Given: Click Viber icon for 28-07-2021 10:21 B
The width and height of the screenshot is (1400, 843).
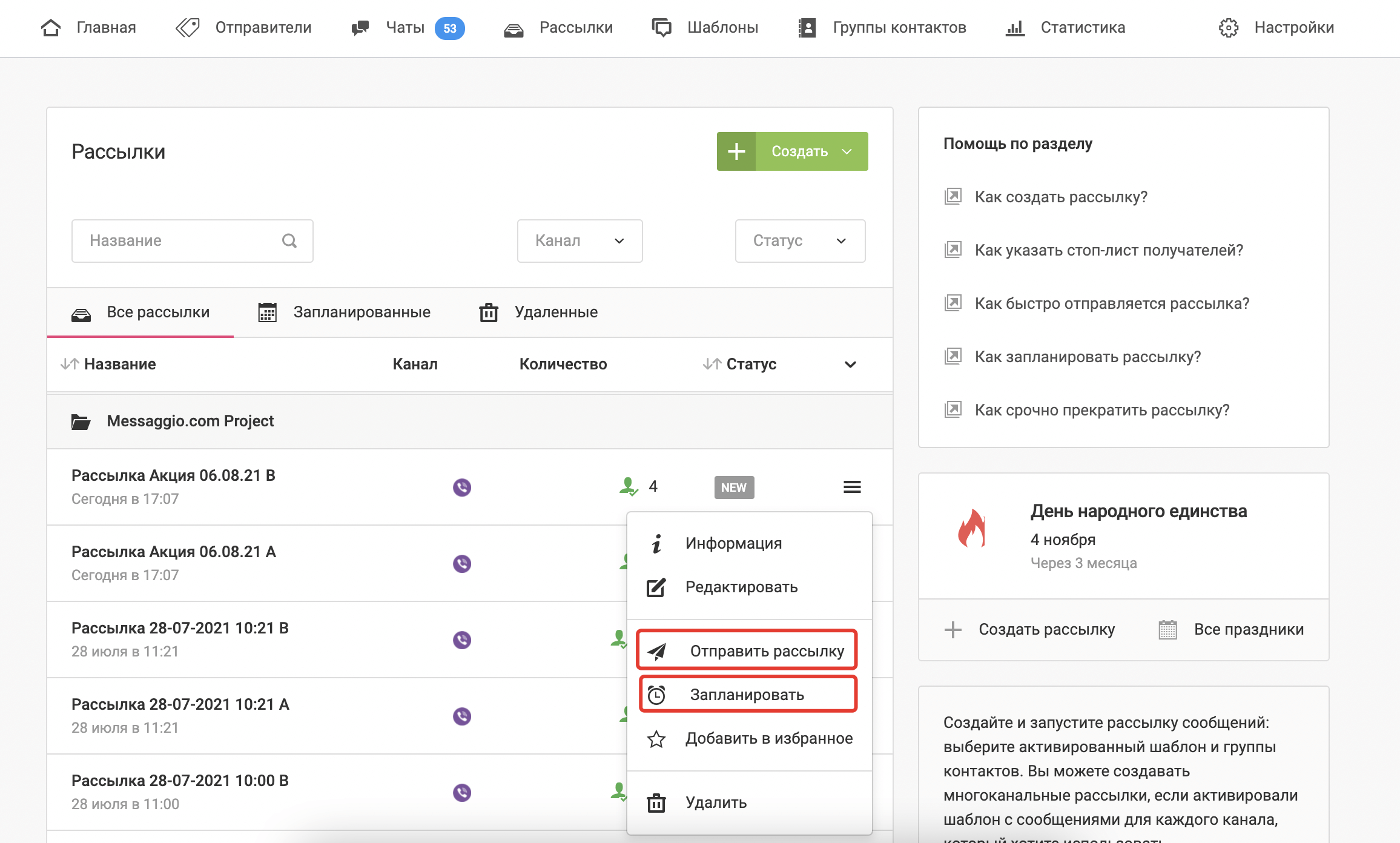Looking at the screenshot, I should [462, 640].
